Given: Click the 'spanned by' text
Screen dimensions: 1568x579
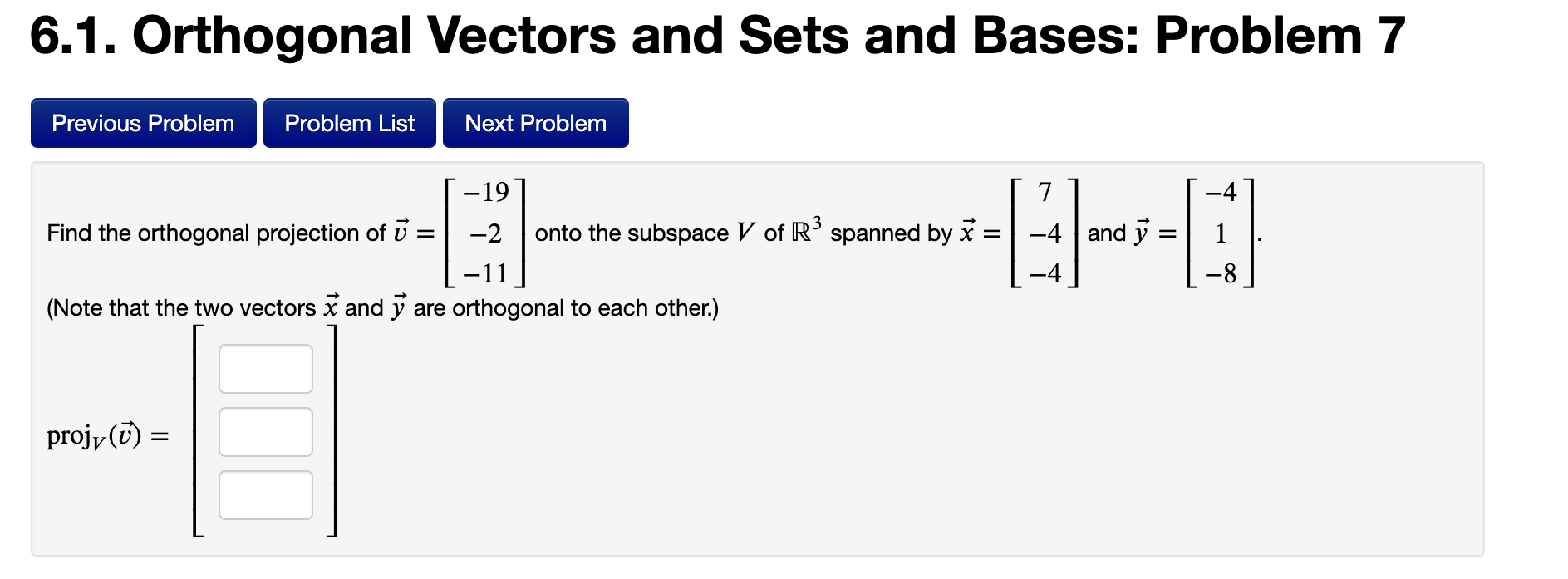Looking at the screenshot, I should (891, 233).
